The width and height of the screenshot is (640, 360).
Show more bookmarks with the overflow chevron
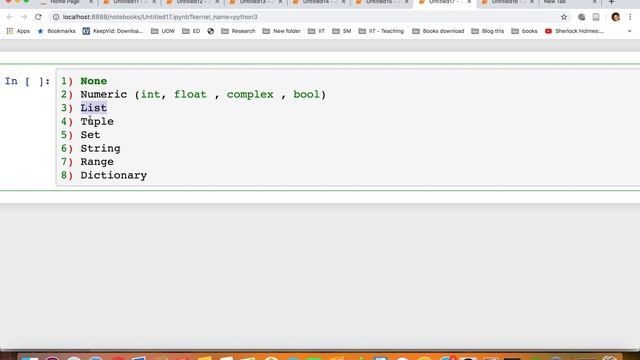pyautogui.click(x=629, y=31)
